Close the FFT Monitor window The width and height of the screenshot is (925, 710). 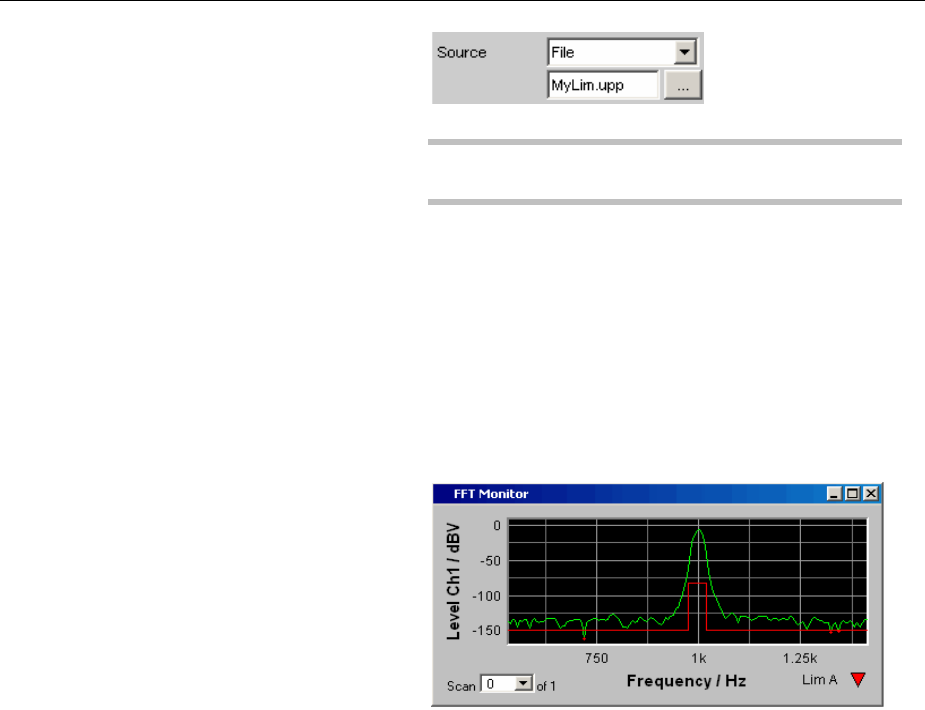click(871, 494)
